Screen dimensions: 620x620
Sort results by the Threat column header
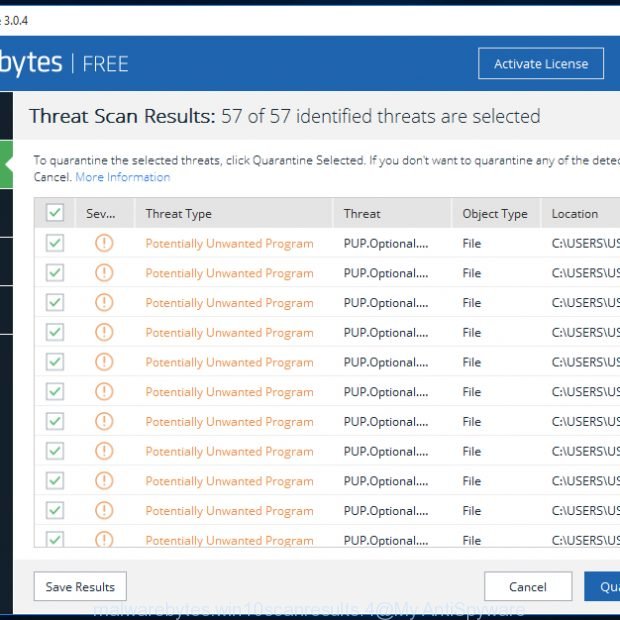[x=362, y=213]
